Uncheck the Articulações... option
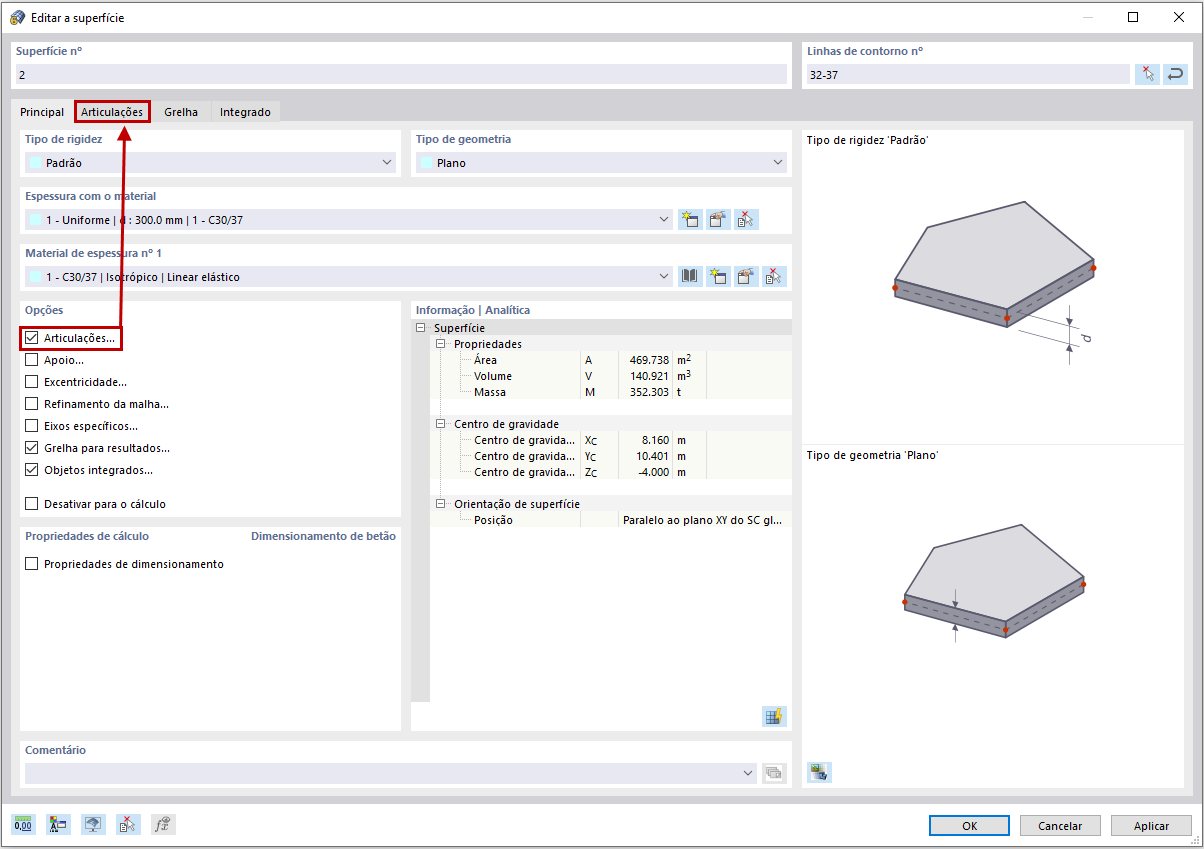Screen dimensions: 1204x849 (32, 339)
